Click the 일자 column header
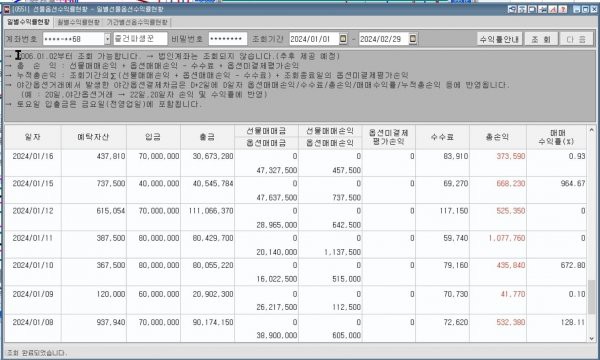The image size is (600, 360). click(33, 137)
